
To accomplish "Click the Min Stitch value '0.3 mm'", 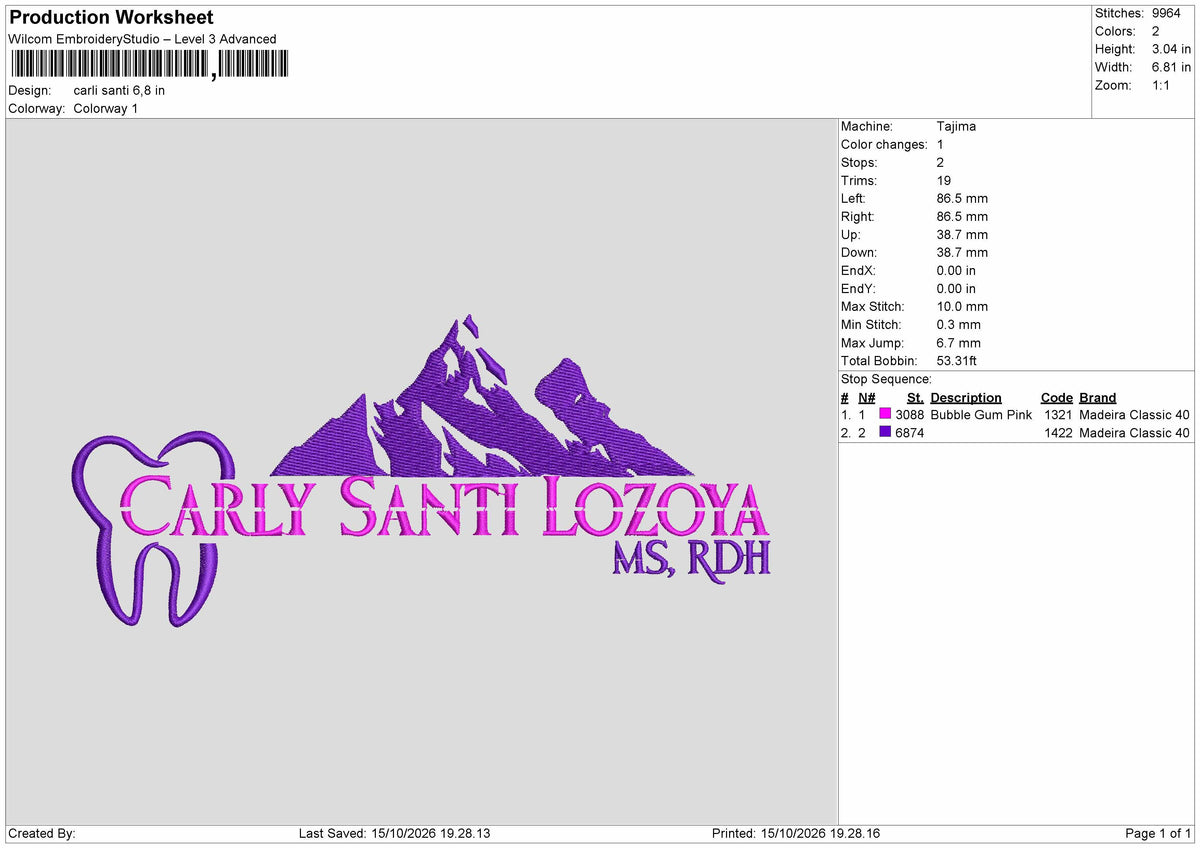I will [x=959, y=324].
